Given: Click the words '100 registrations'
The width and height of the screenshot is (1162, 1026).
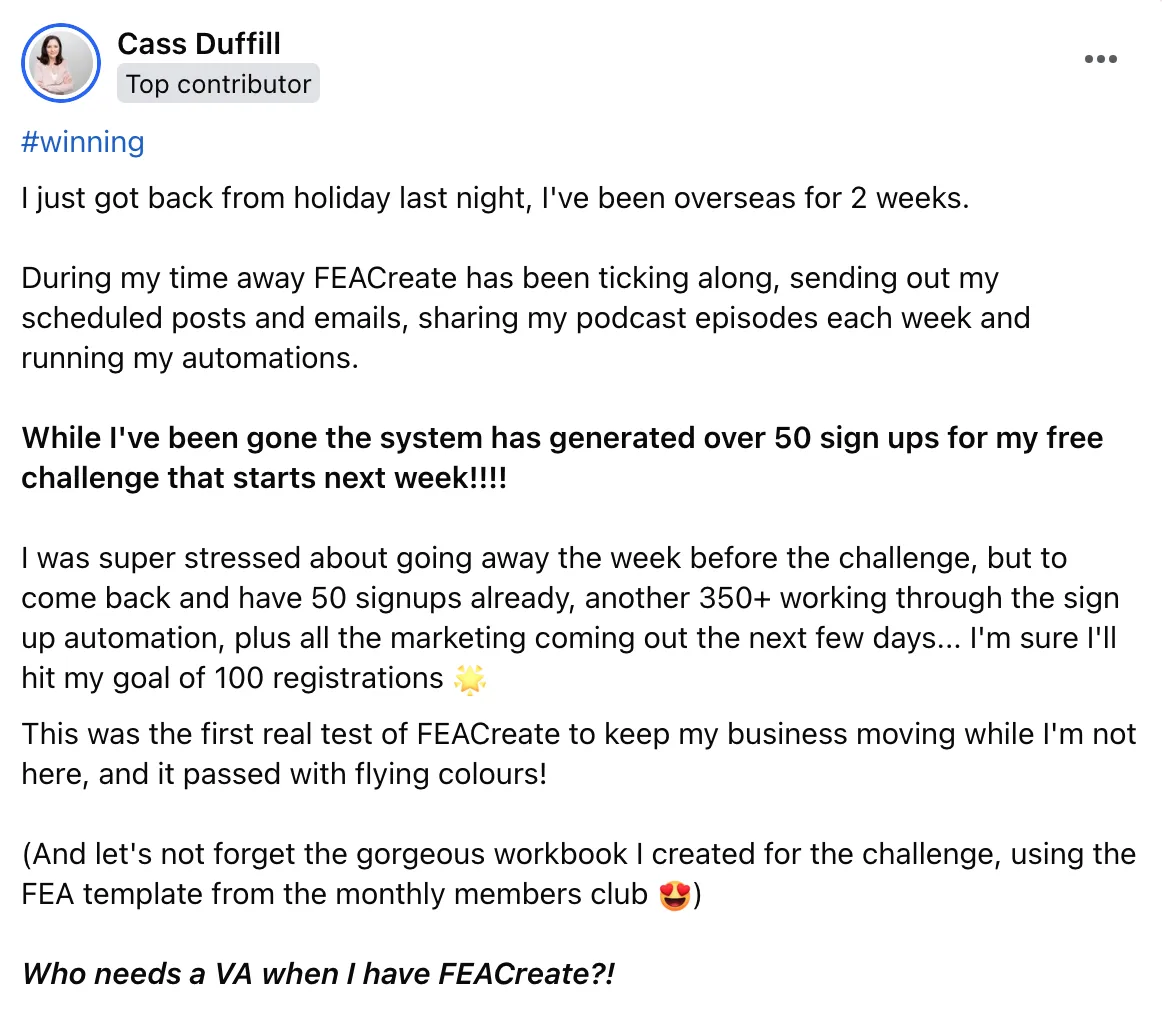Looking at the screenshot, I should click(x=328, y=678).
